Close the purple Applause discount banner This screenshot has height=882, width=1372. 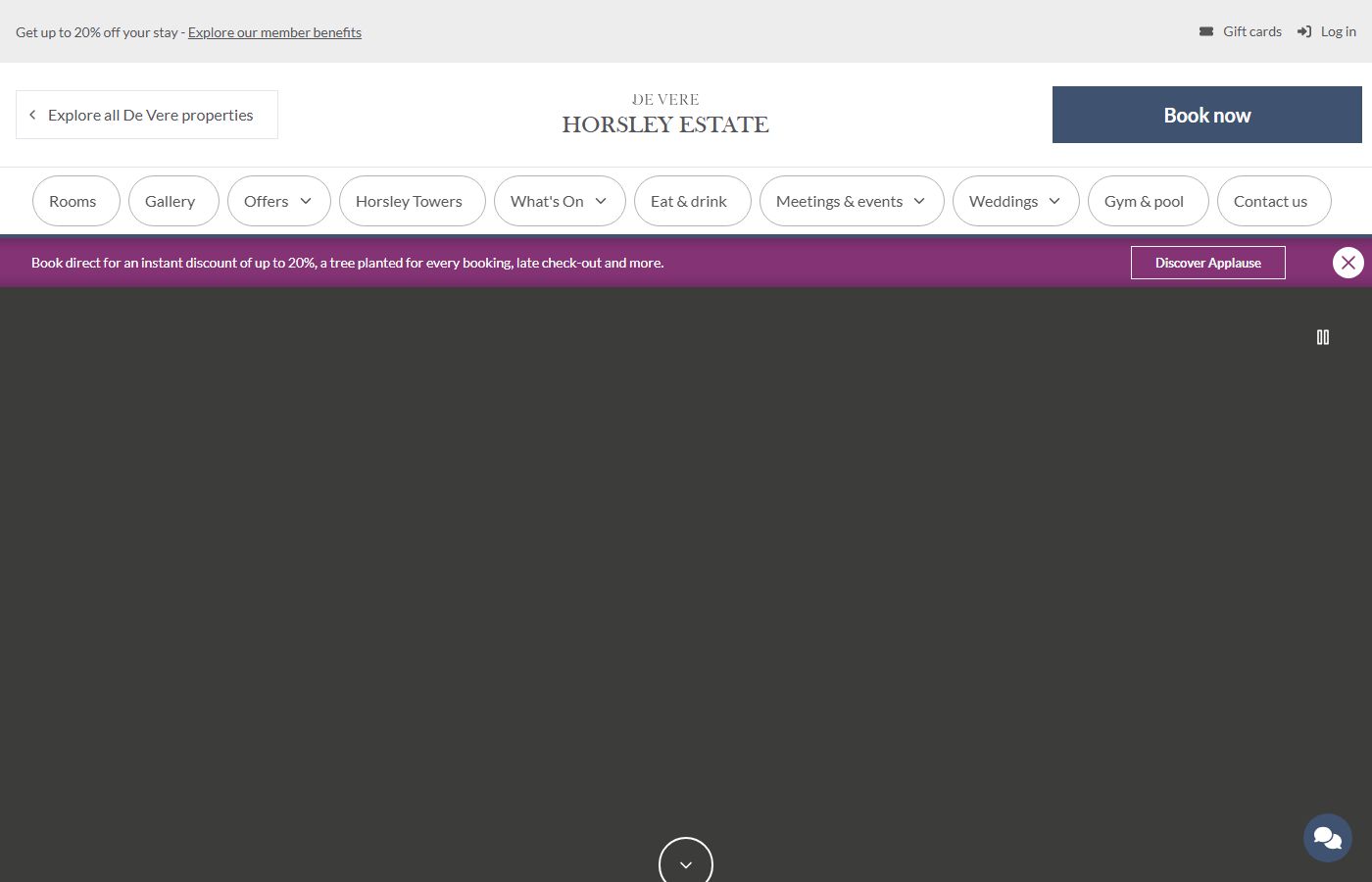[x=1348, y=263]
